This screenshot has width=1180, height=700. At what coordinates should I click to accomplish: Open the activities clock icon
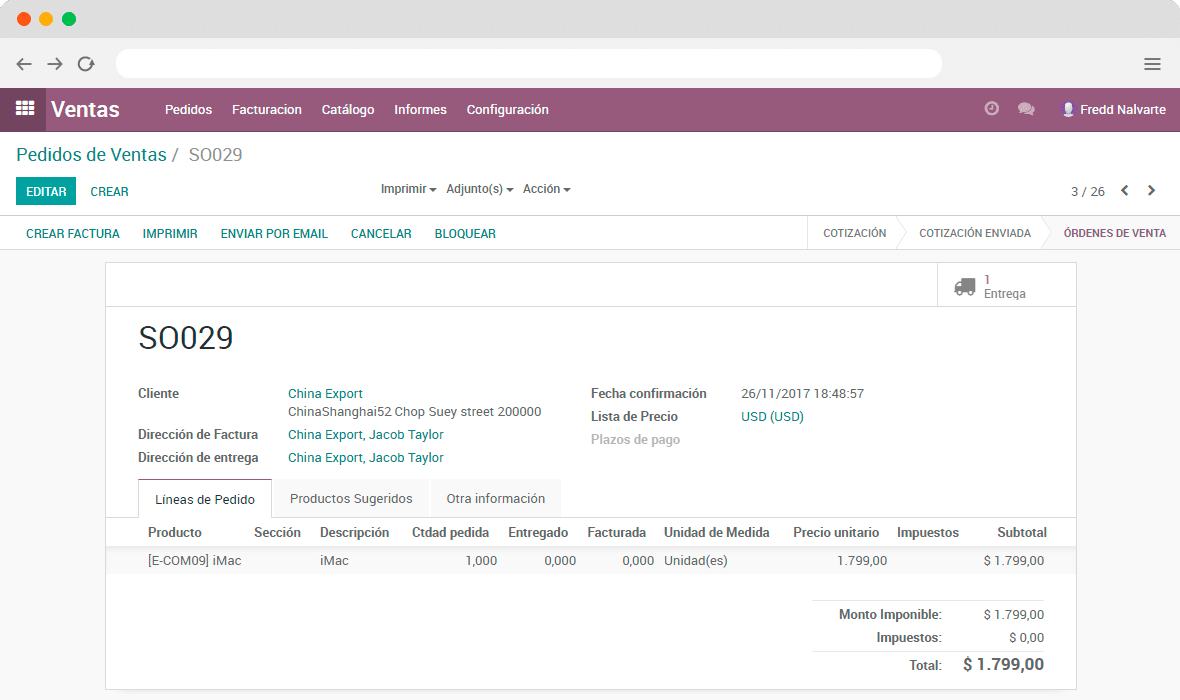[x=991, y=109]
